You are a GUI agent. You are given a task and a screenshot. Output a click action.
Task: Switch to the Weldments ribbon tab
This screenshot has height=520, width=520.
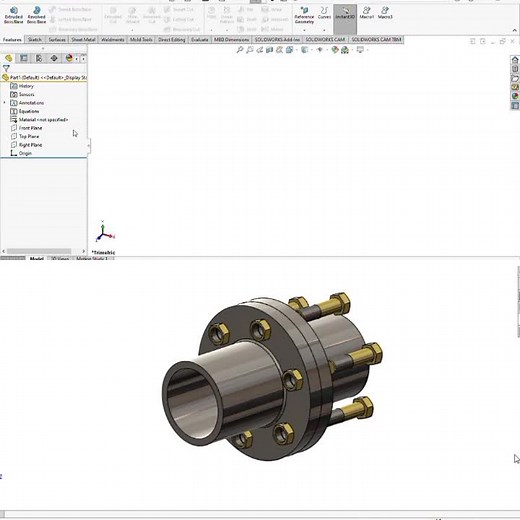(112, 40)
